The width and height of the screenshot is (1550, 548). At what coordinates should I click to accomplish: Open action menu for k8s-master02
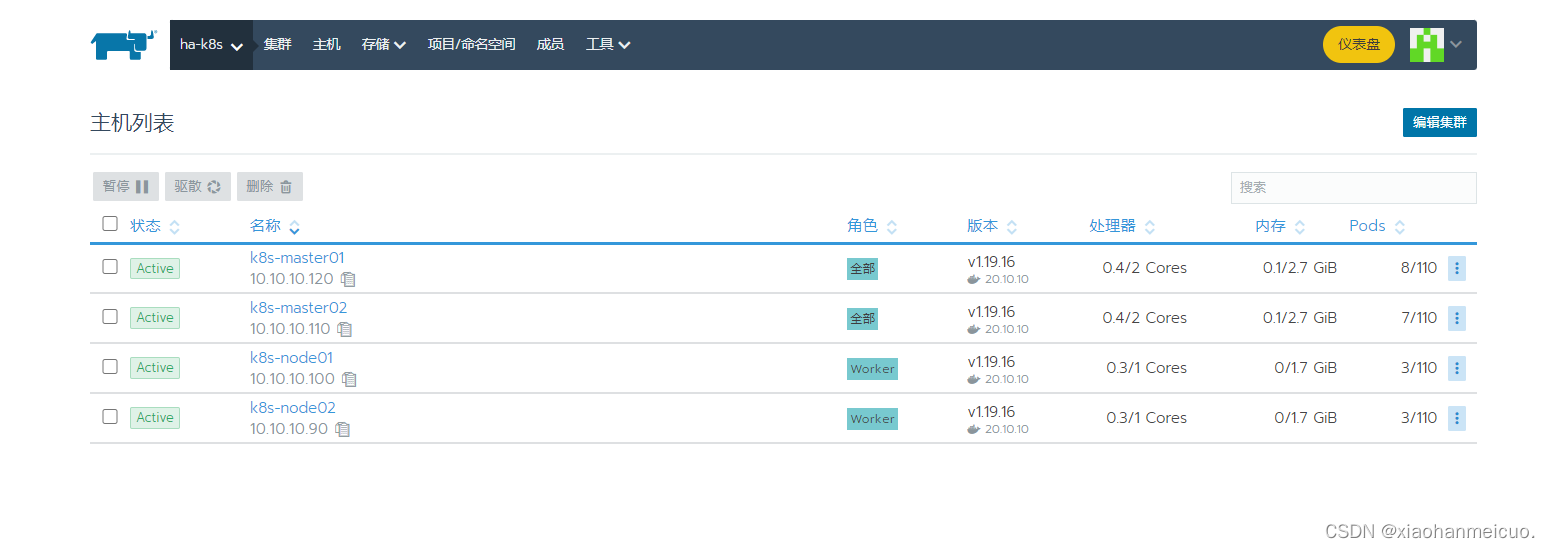pyautogui.click(x=1457, y=318)
